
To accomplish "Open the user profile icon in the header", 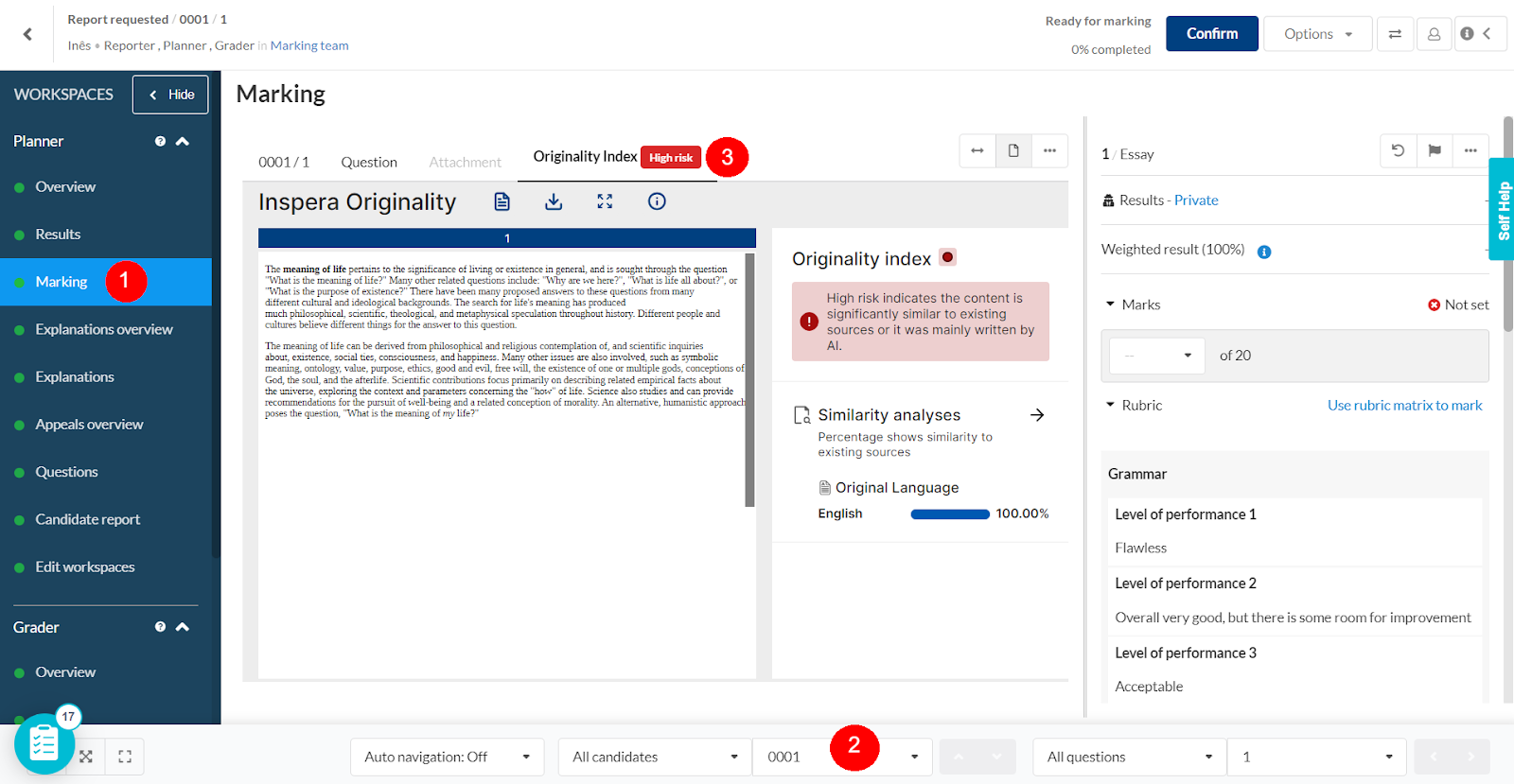I will pyautogui.click(x=1435, y=34).
